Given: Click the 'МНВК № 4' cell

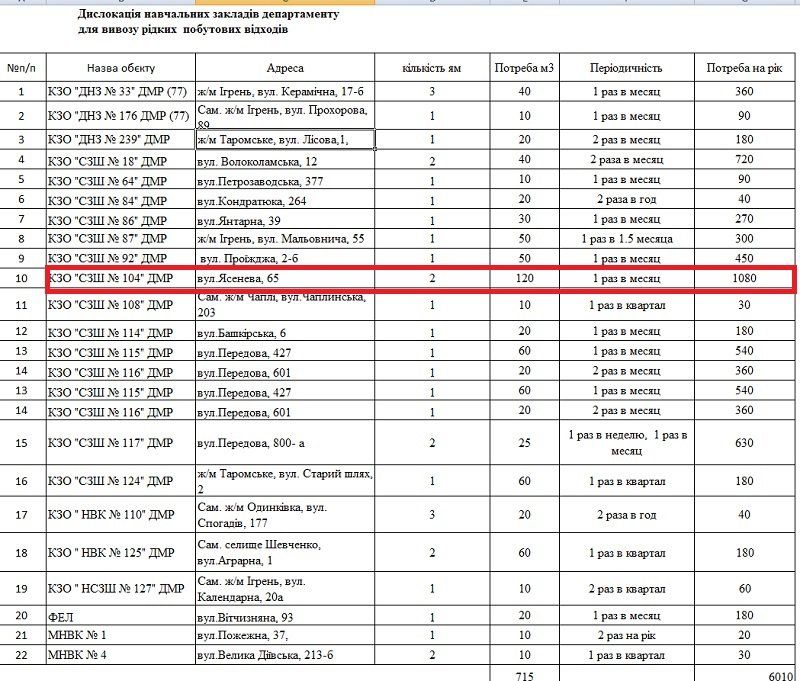Looking at the screenshot, I should coord(120,654).
